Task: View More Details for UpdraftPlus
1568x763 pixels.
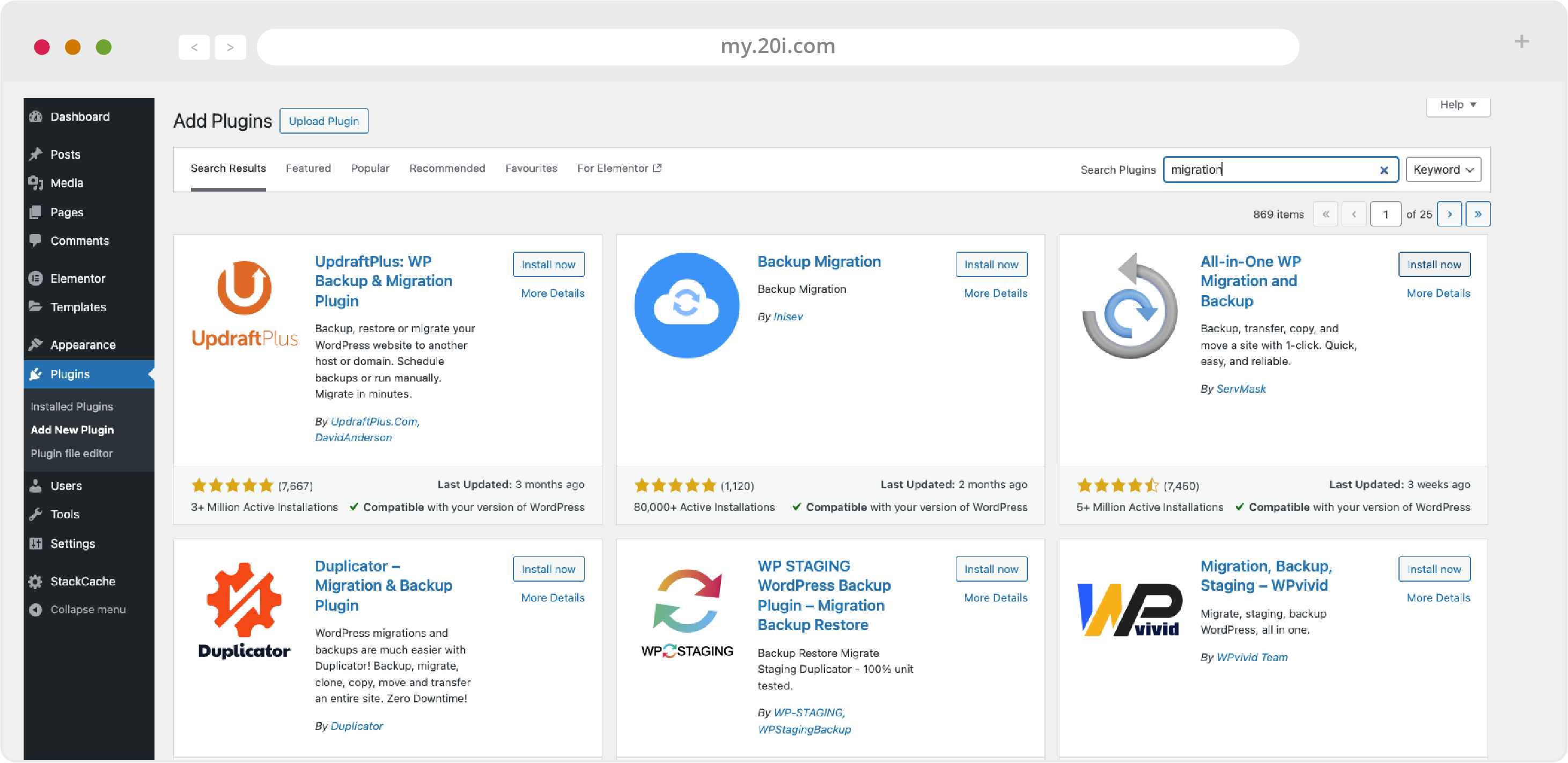Action: tap(553, 293)
